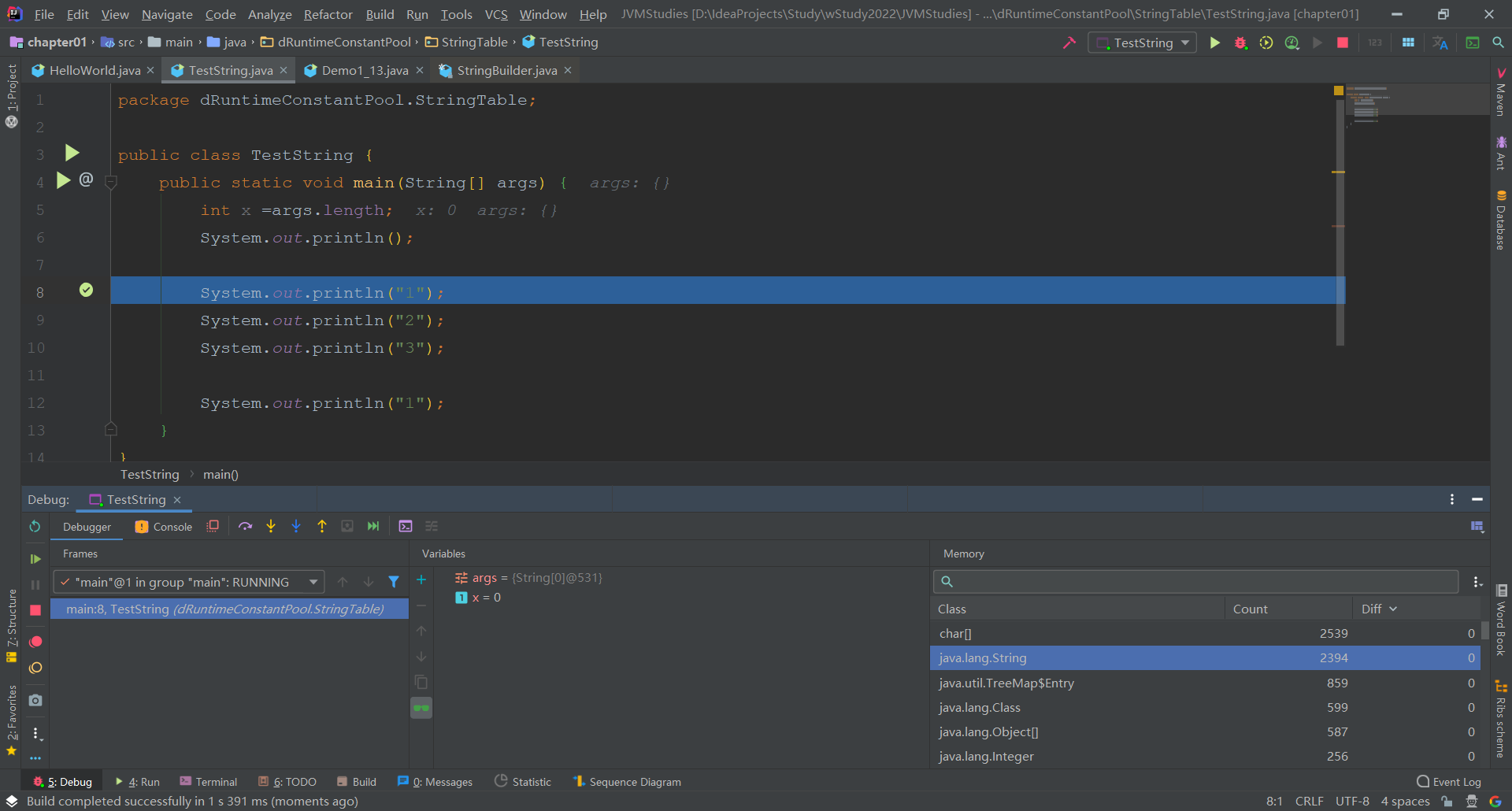Open the Refactor menu

(328, 14)
